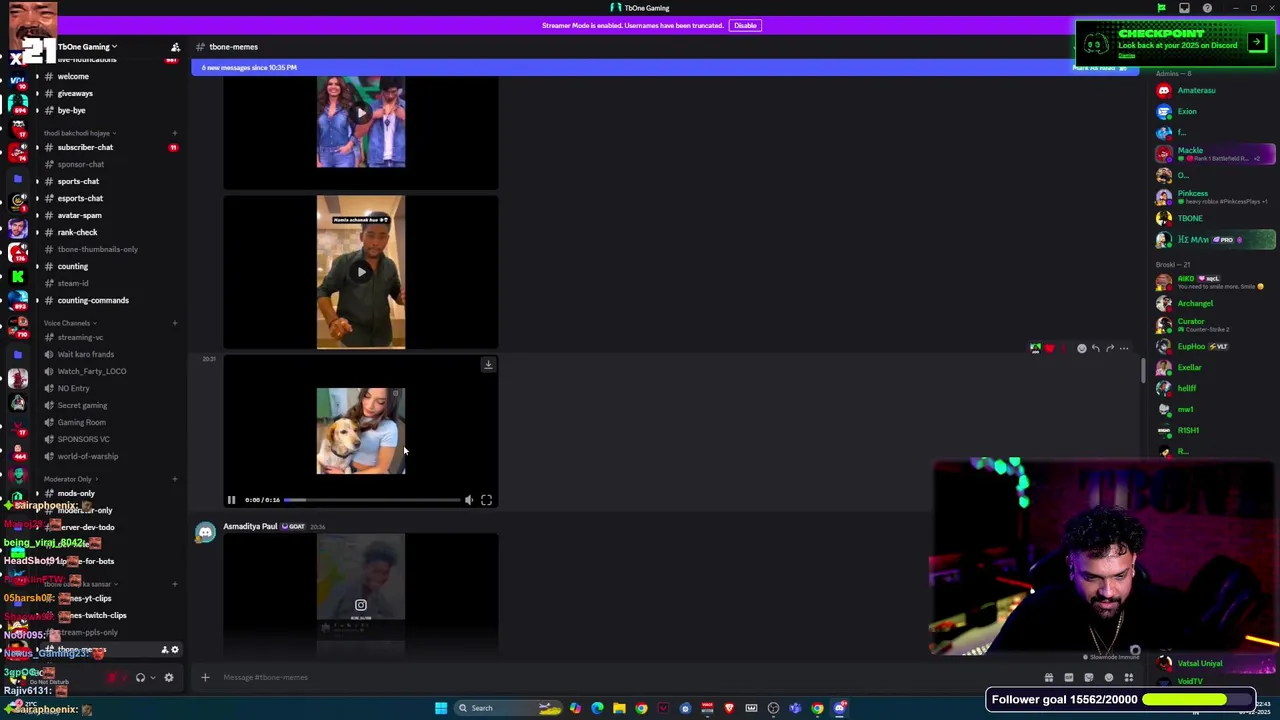Click the forward arrow in message toolbar
This screenshot has width=1280, height=720.
point(1110,348)
